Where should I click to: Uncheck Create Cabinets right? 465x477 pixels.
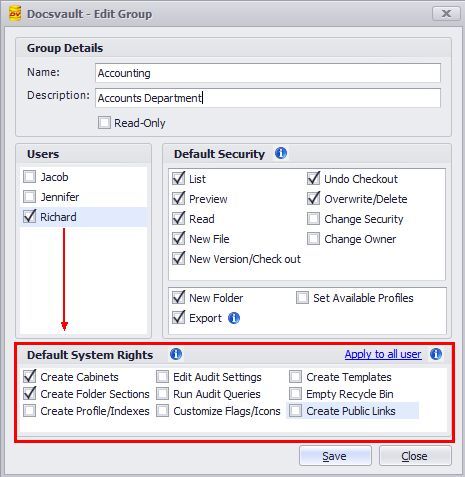(29, 377)
